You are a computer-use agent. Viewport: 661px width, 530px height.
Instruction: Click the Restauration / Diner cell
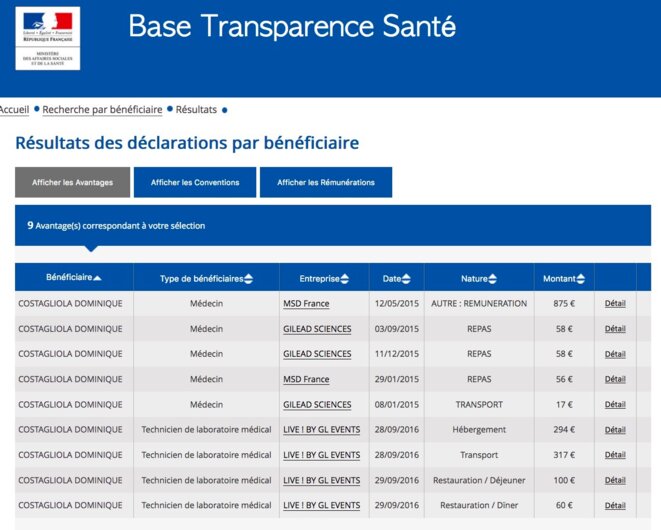pos(479,505)
